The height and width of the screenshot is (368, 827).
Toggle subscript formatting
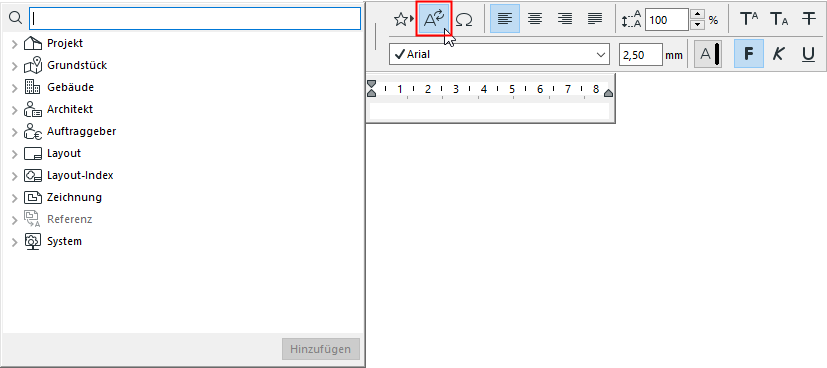pyautogui.click(x=779, y=20)
